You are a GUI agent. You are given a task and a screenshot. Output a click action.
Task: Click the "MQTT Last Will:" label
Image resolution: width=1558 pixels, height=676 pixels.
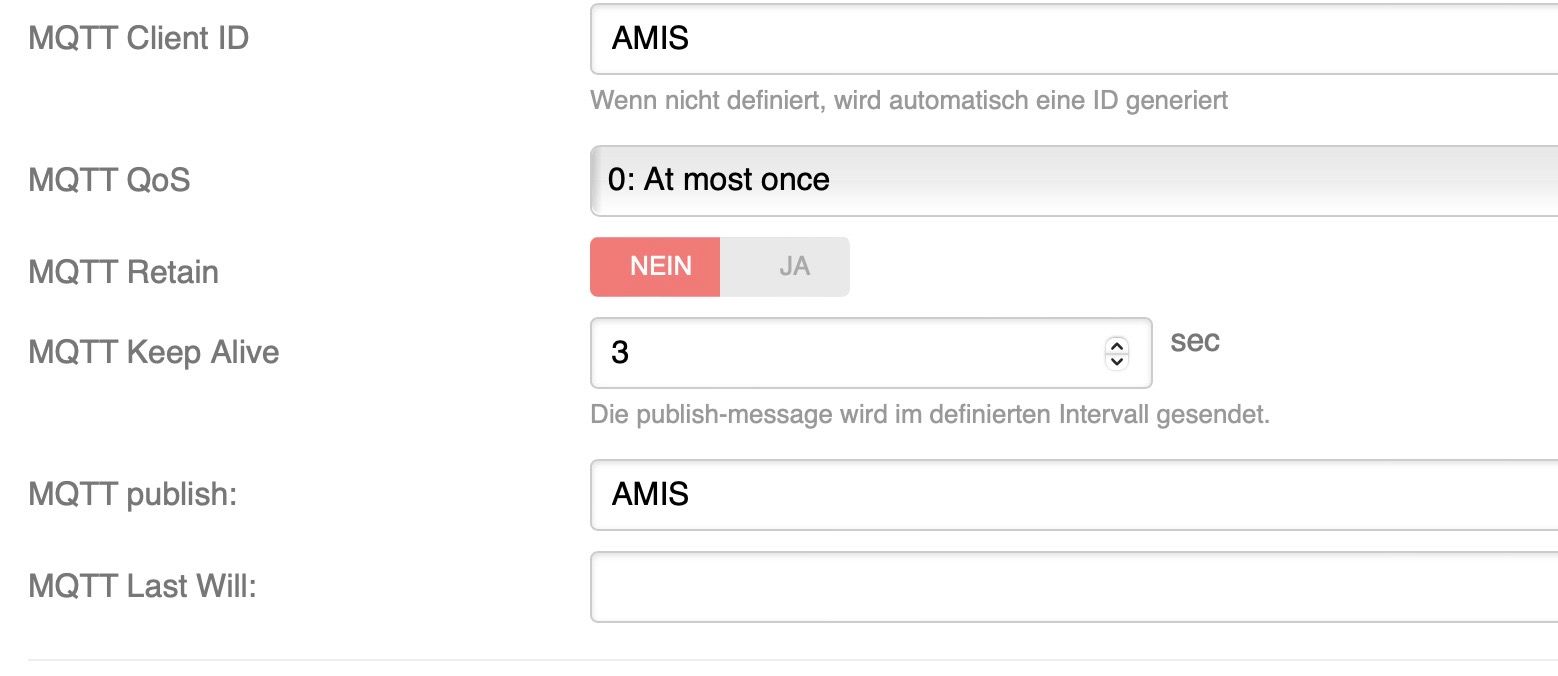tap(143, 586)
